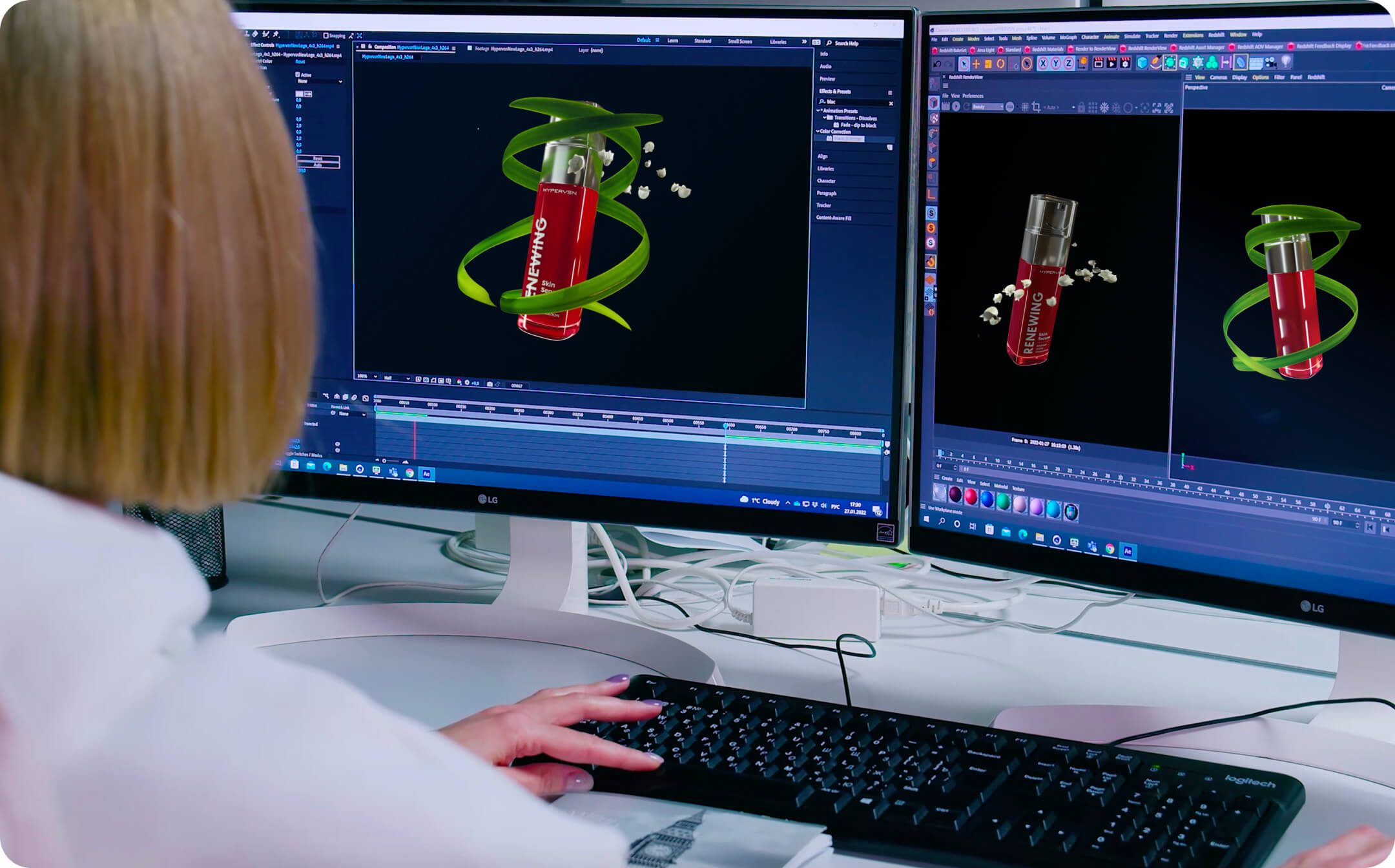Click the MoGraph Cloner green spheres icon
Image resolution: width=1395 pixels, height=868 pixels.
pyautogui.click(x=1212, y=62)
